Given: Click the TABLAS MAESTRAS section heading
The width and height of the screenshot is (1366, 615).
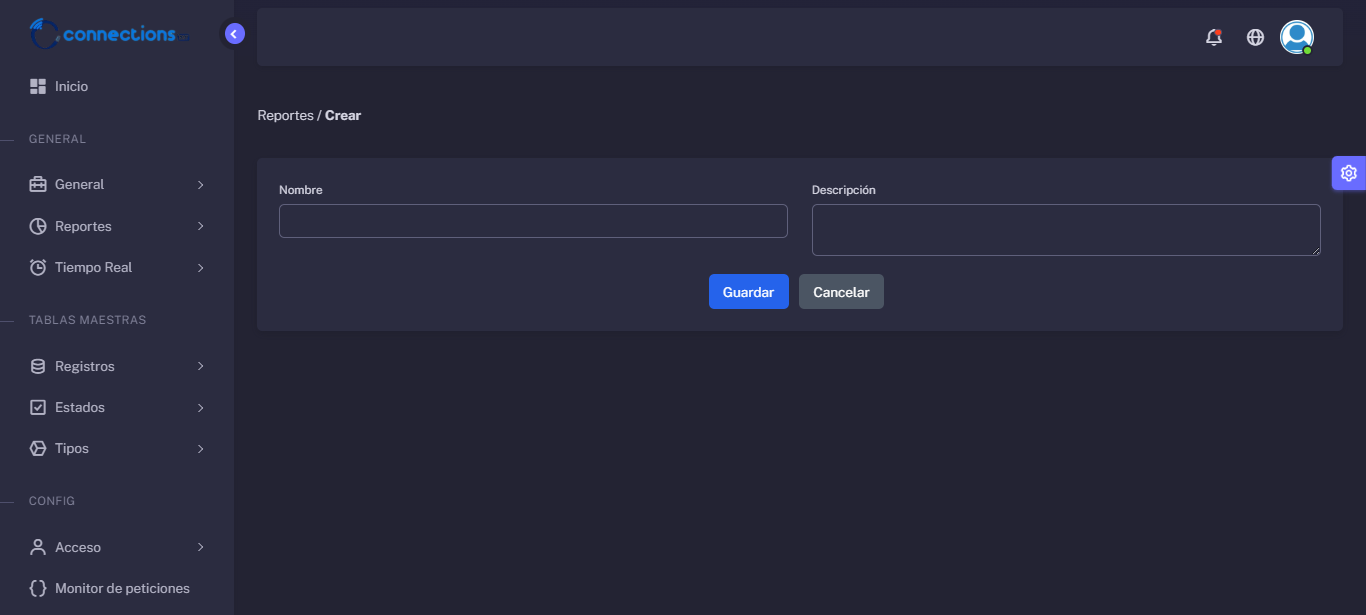Looking at the screenshot, I should tap(87, 320).
